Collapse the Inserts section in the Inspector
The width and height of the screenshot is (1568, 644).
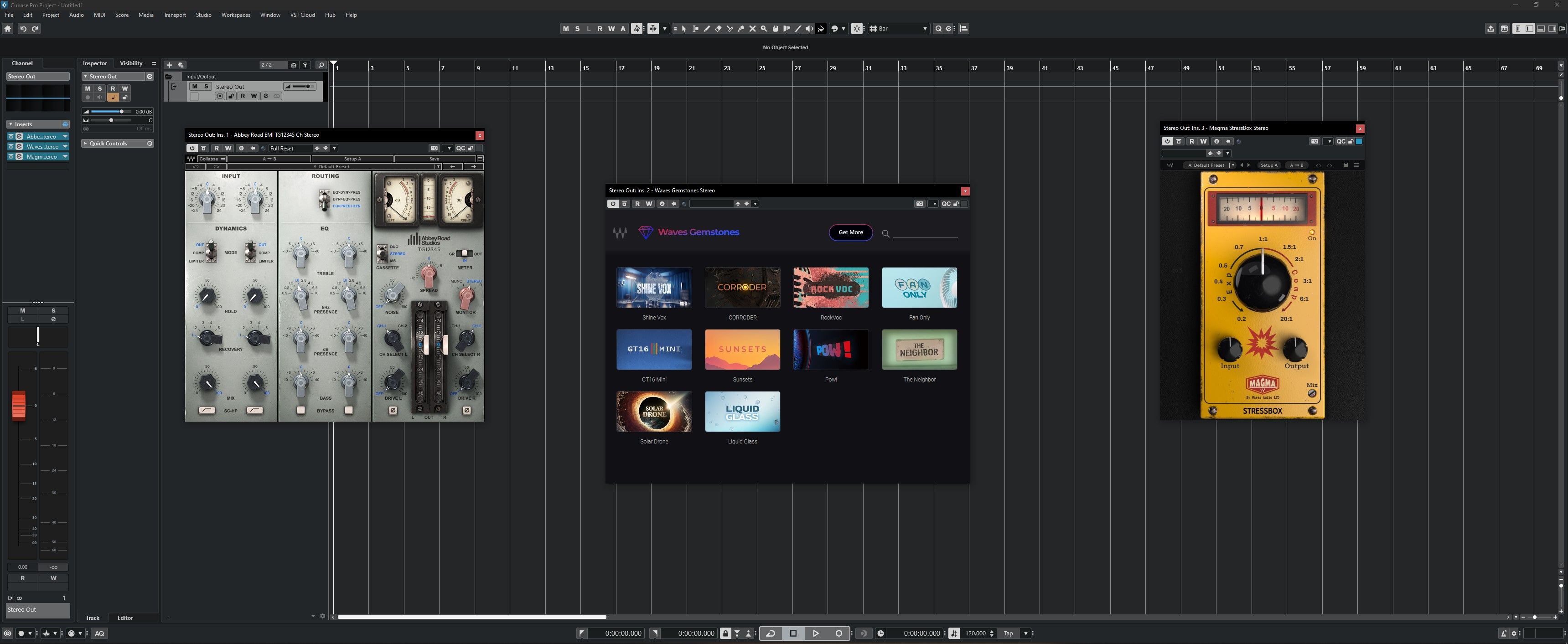(x=11, y=124)
